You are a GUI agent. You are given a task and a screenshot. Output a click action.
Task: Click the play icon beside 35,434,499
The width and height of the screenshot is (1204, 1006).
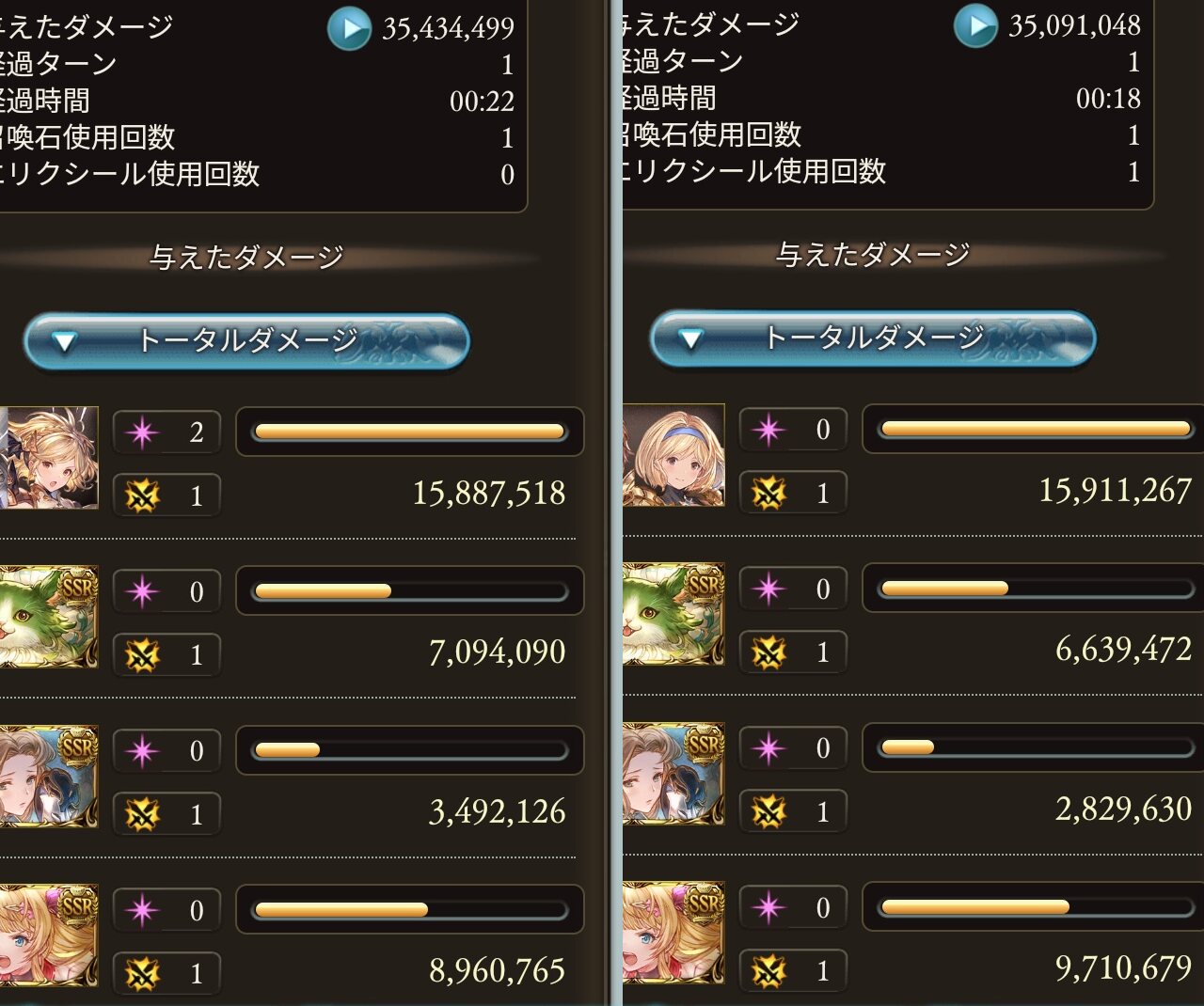pos(349,29)
